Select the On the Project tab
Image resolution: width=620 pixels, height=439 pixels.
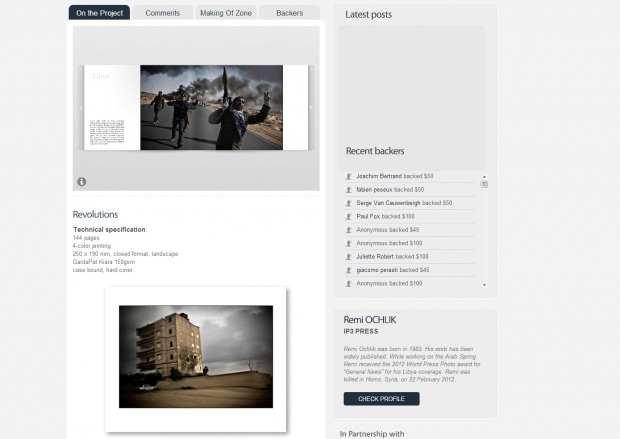[100, 13]
